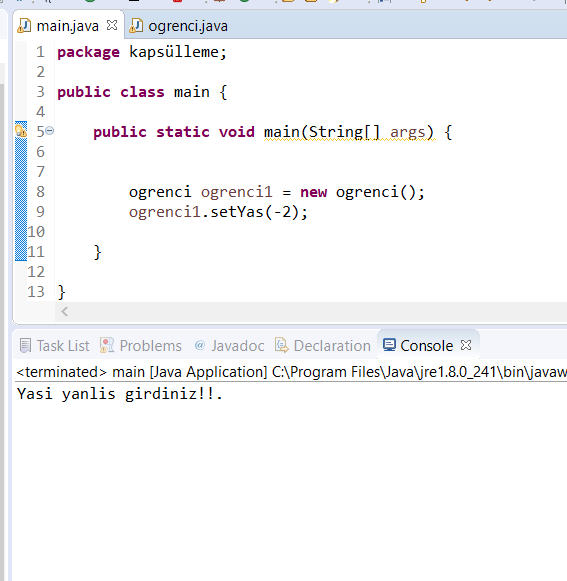
Task: Click the Declaration view icon
Action: (282, 345)
